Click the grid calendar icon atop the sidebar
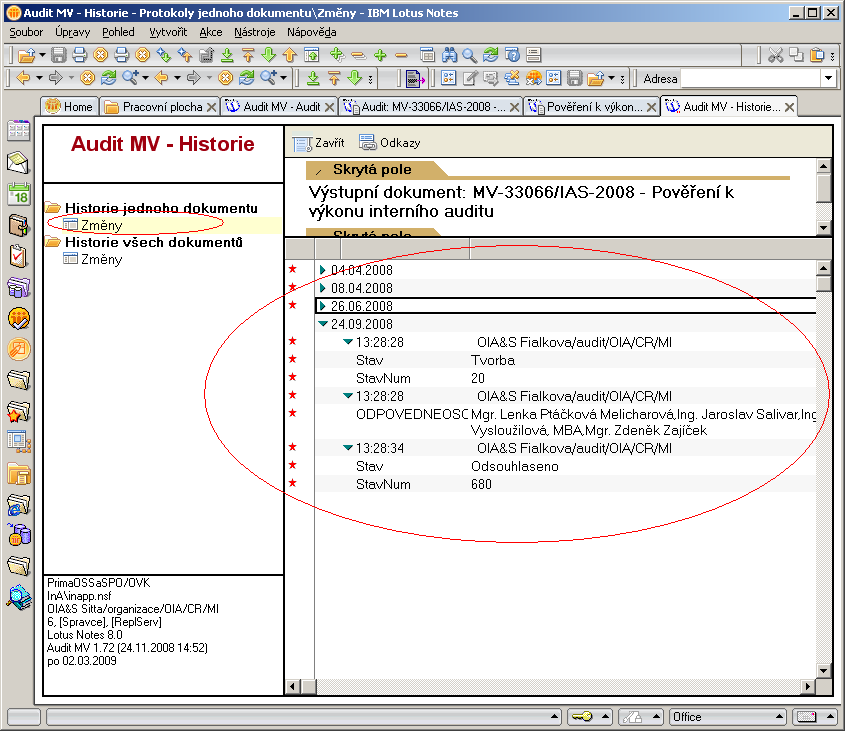The image size is (845, 731). [x=18, y=131]
